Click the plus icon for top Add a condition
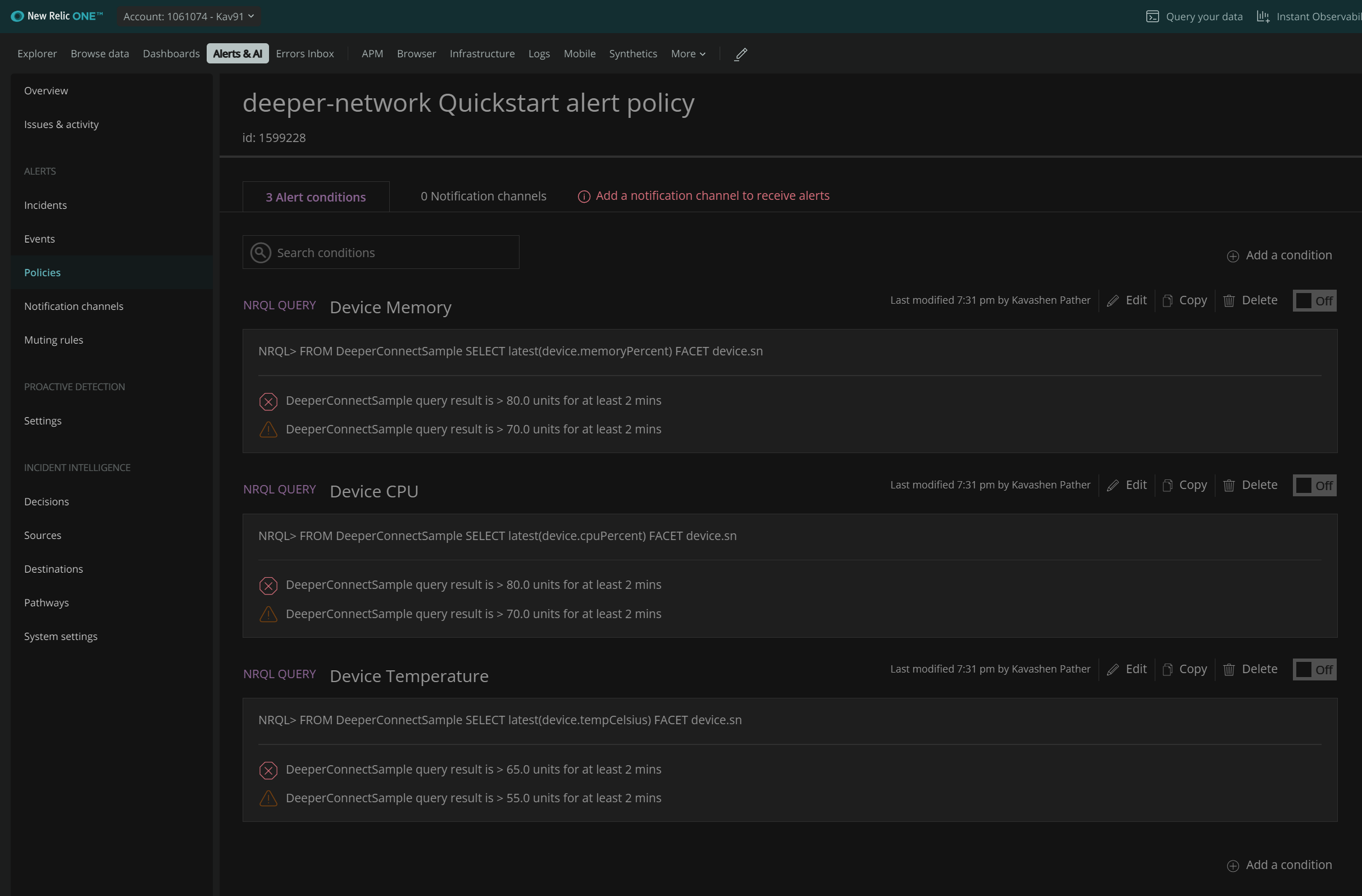Screen dimensions: 1362x896 [1233, 256]
